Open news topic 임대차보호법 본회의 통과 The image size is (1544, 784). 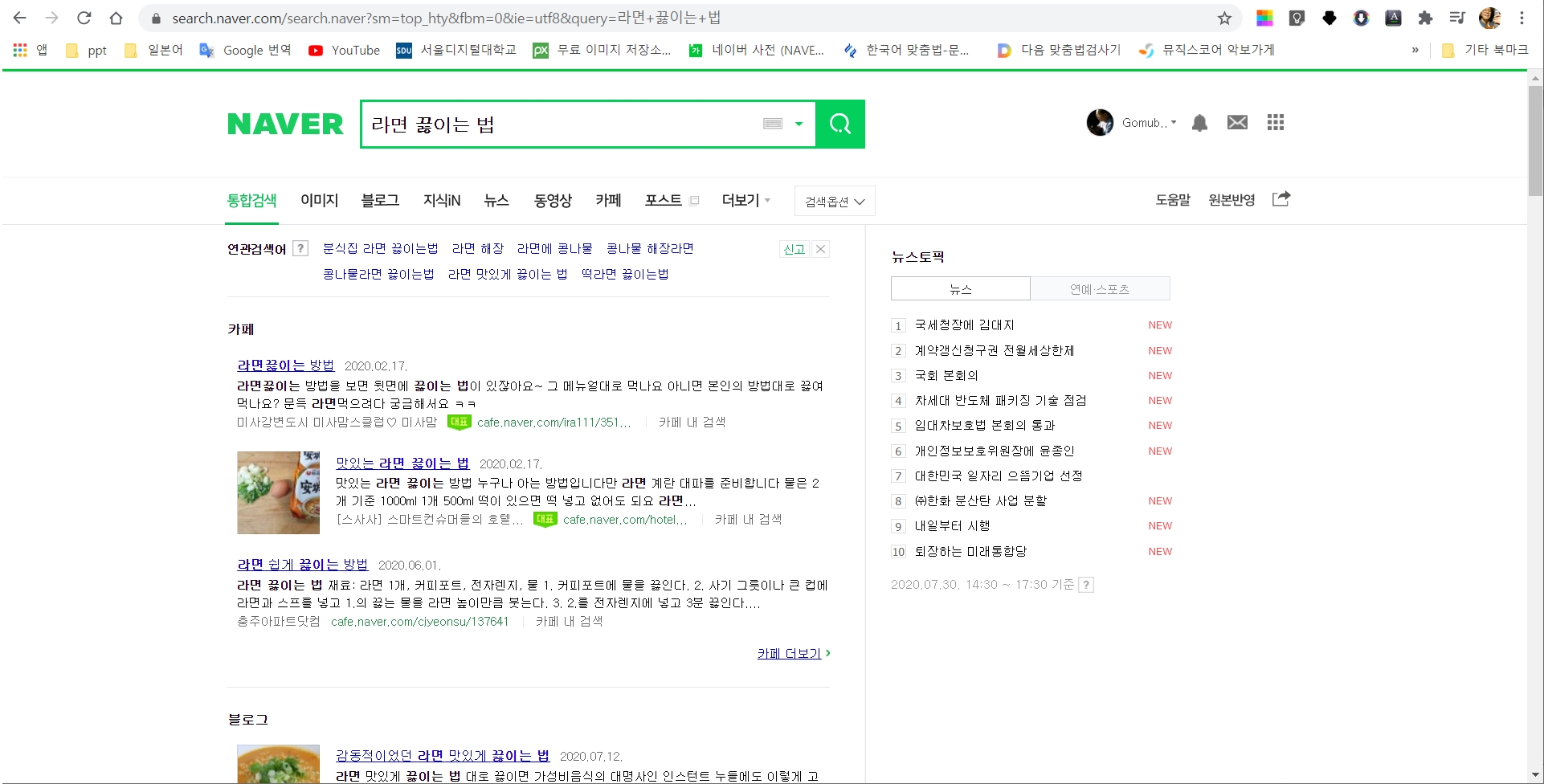(985, 425)
